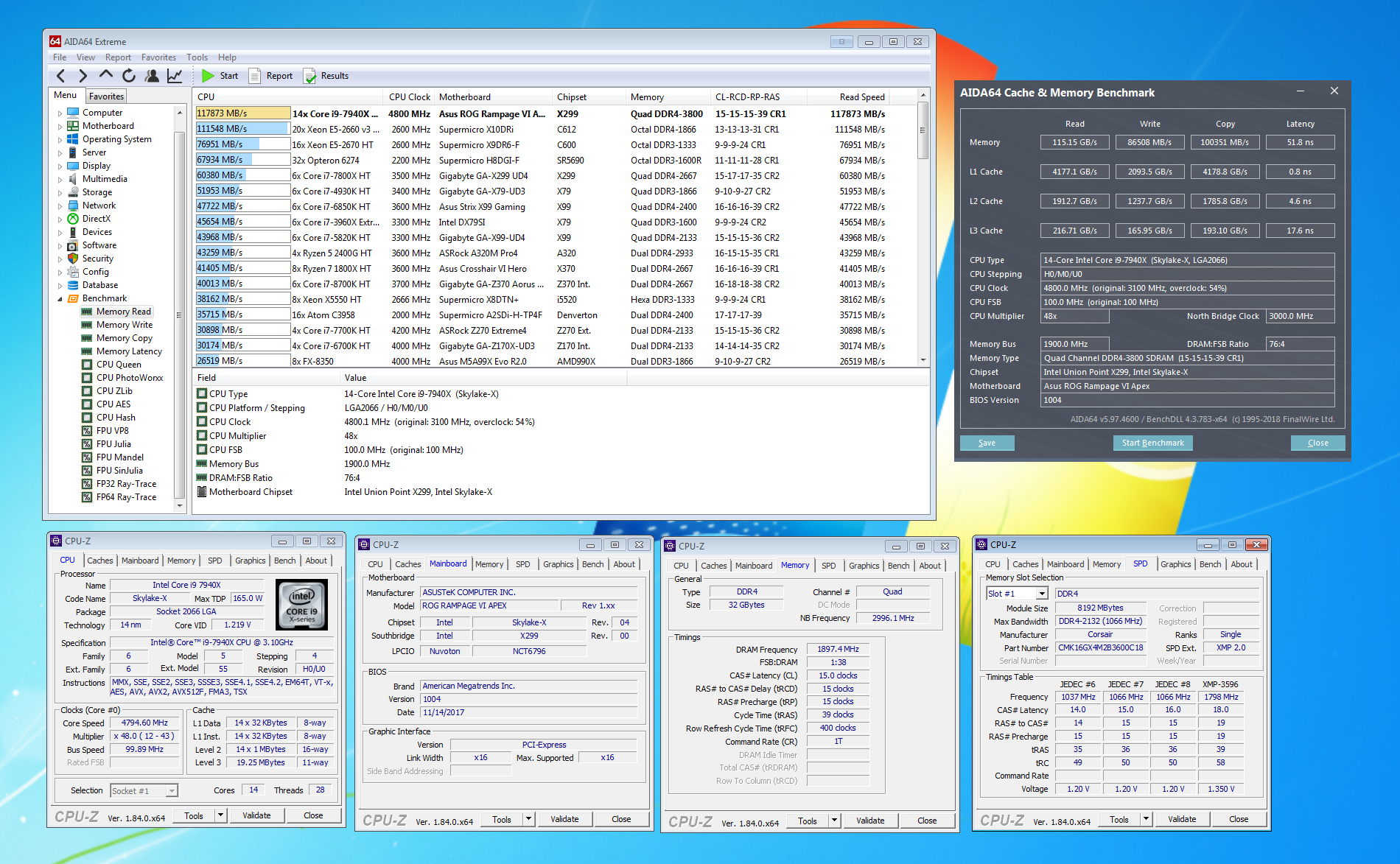
Task: Collapse the Benchmark tree node
Action: [60, 299]
